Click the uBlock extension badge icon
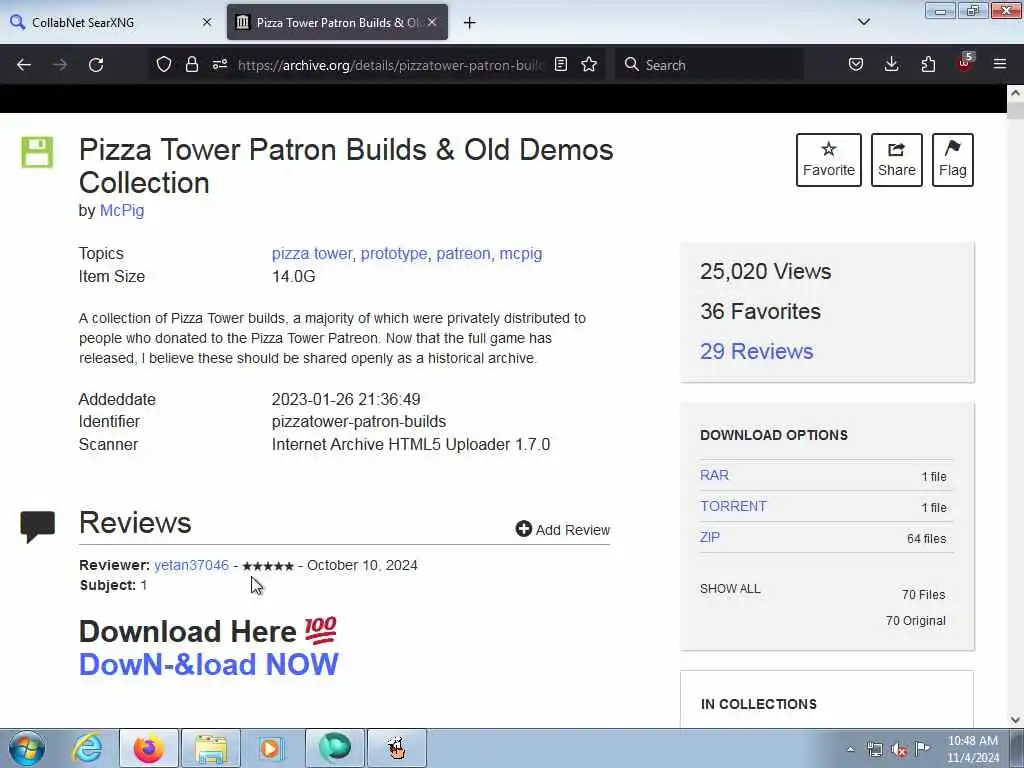 965,63
